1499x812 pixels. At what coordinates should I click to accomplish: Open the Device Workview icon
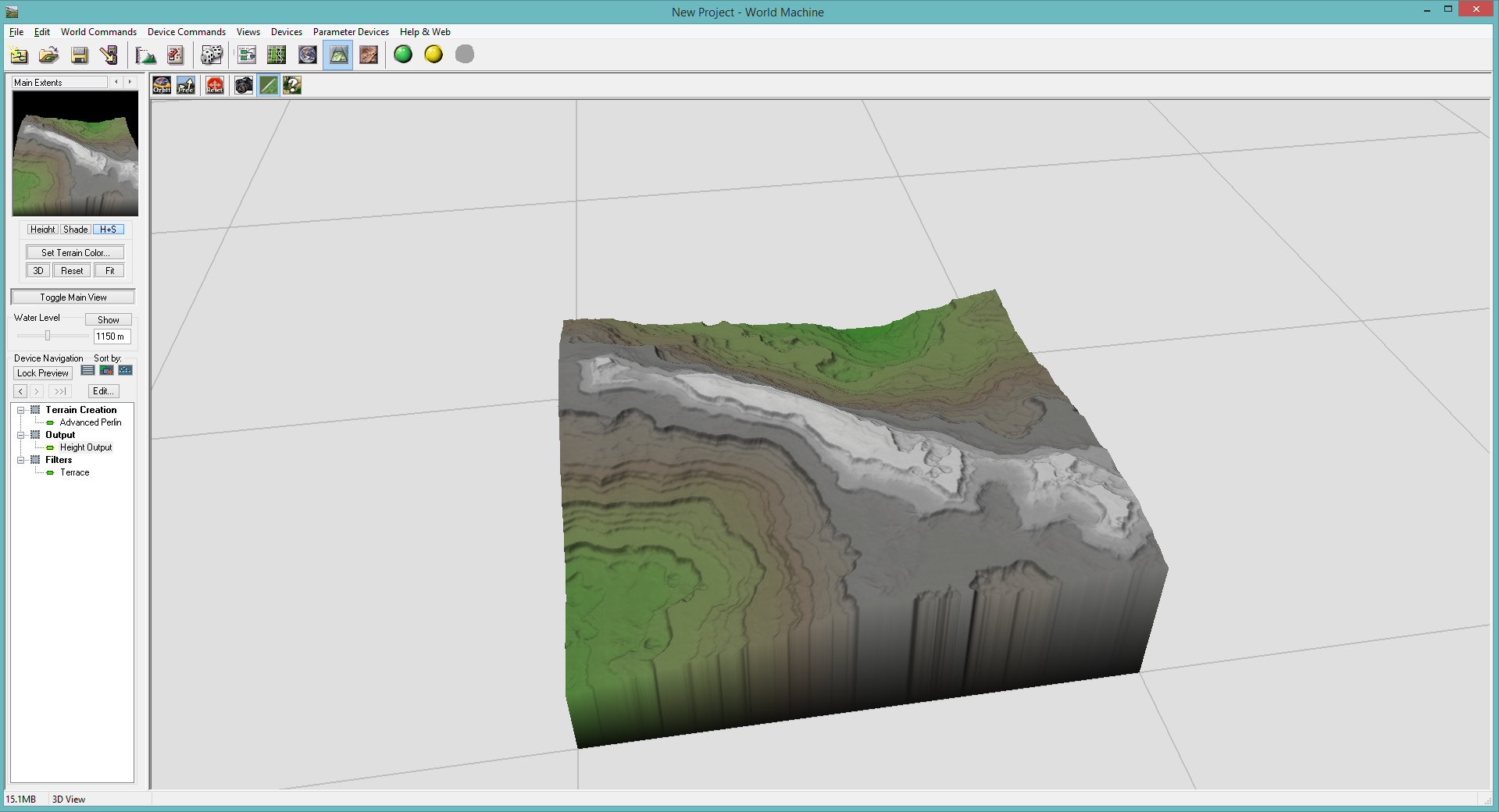pos(247,55)
